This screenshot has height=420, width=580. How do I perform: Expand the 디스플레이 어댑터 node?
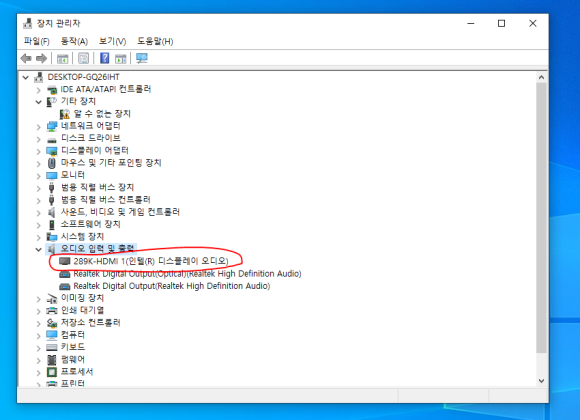tap(38, 151)
